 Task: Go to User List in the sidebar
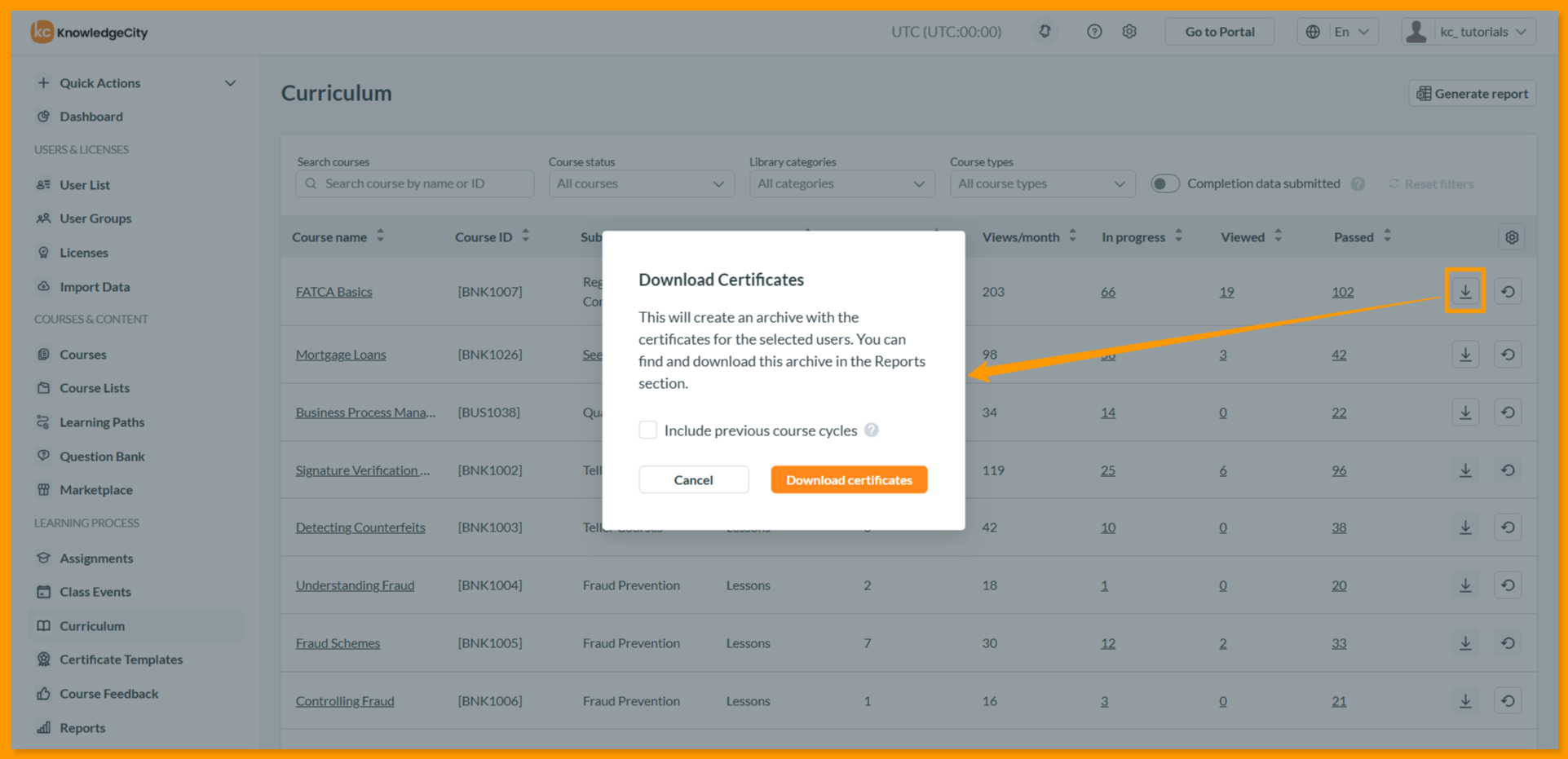click(x=84, y=185)
